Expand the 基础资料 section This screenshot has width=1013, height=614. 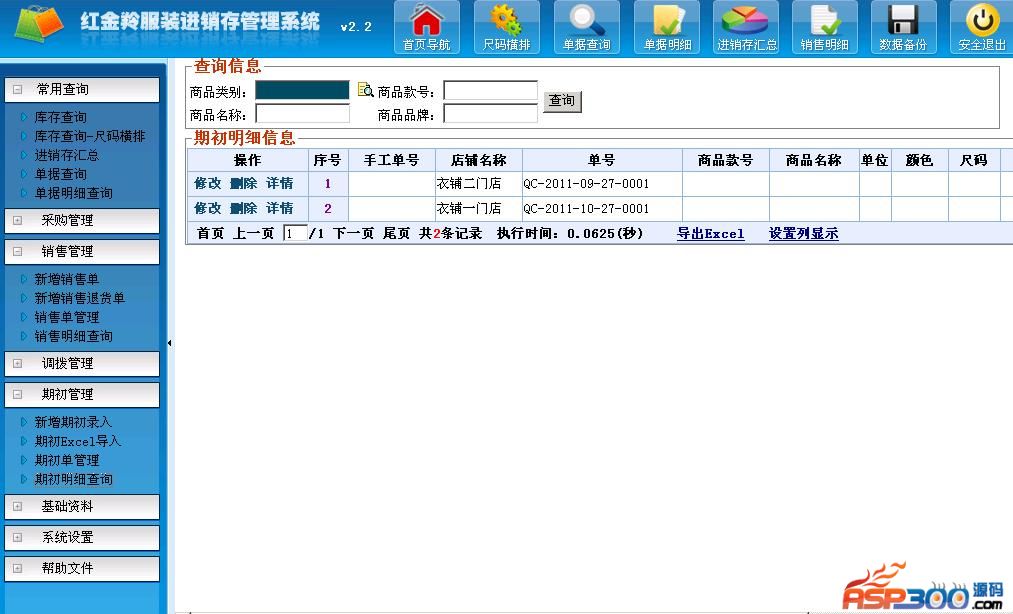[81, 506]
